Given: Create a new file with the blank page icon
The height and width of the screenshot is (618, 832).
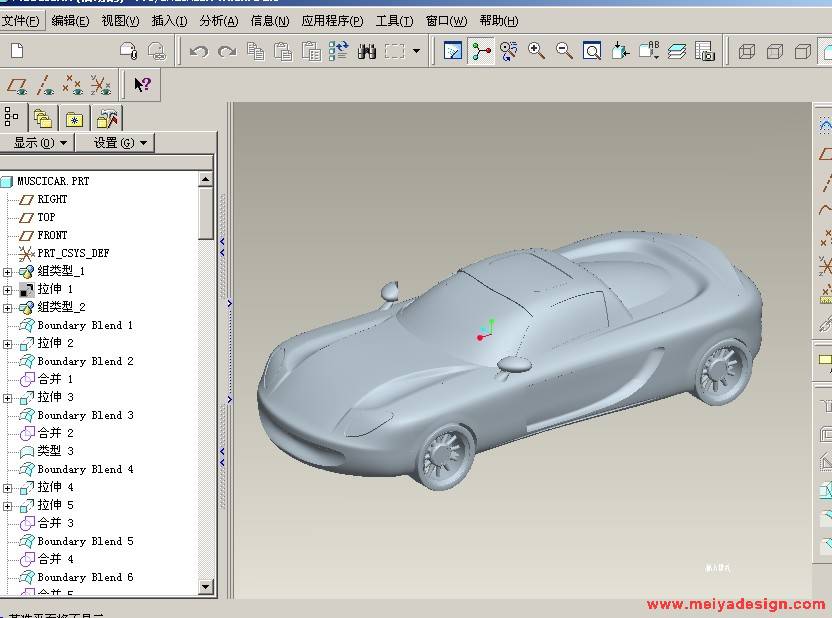Looking at the screenshot, I should [x=17, y=51].
